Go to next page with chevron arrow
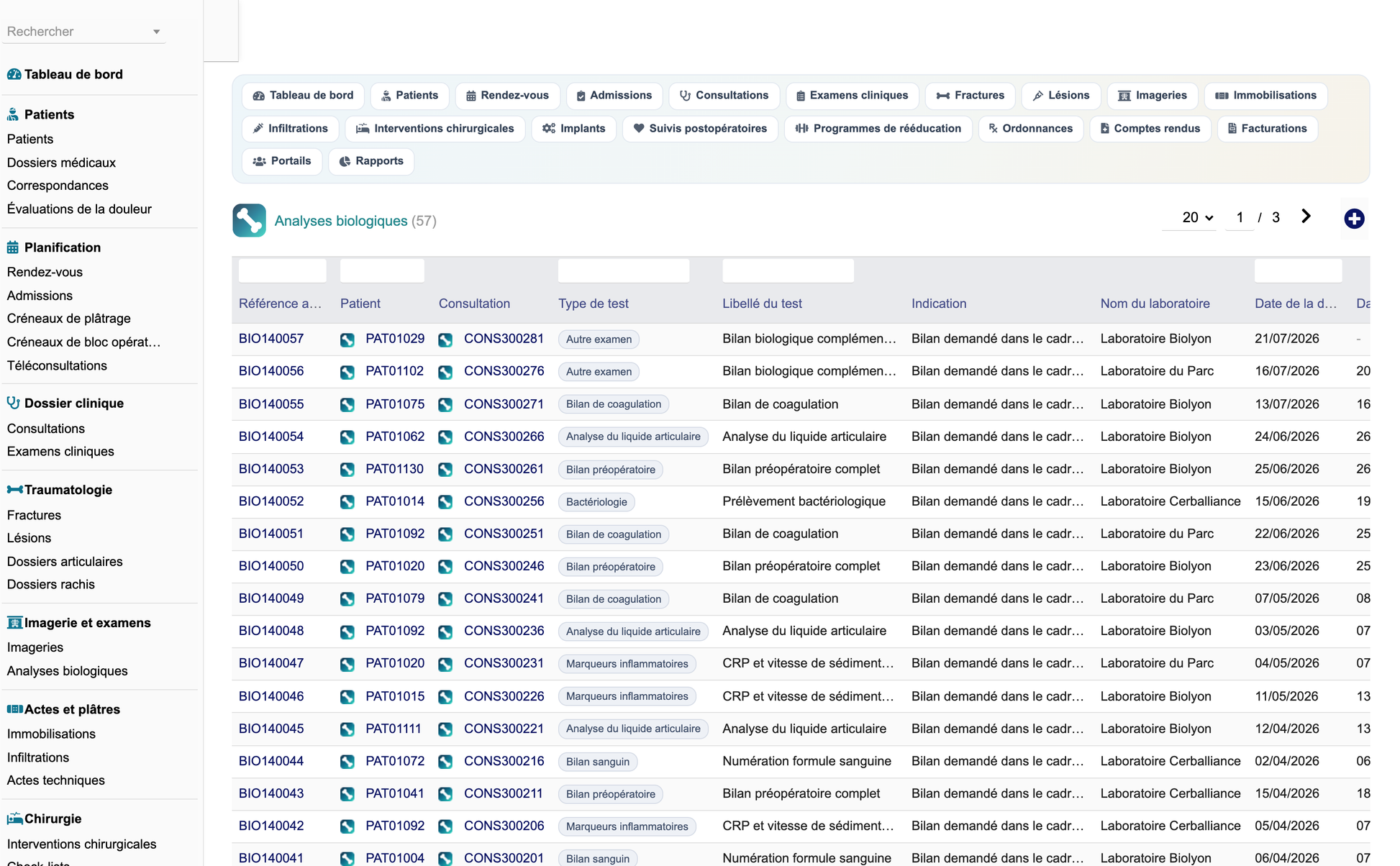The image size is (1400, 866). (1306, 216)
